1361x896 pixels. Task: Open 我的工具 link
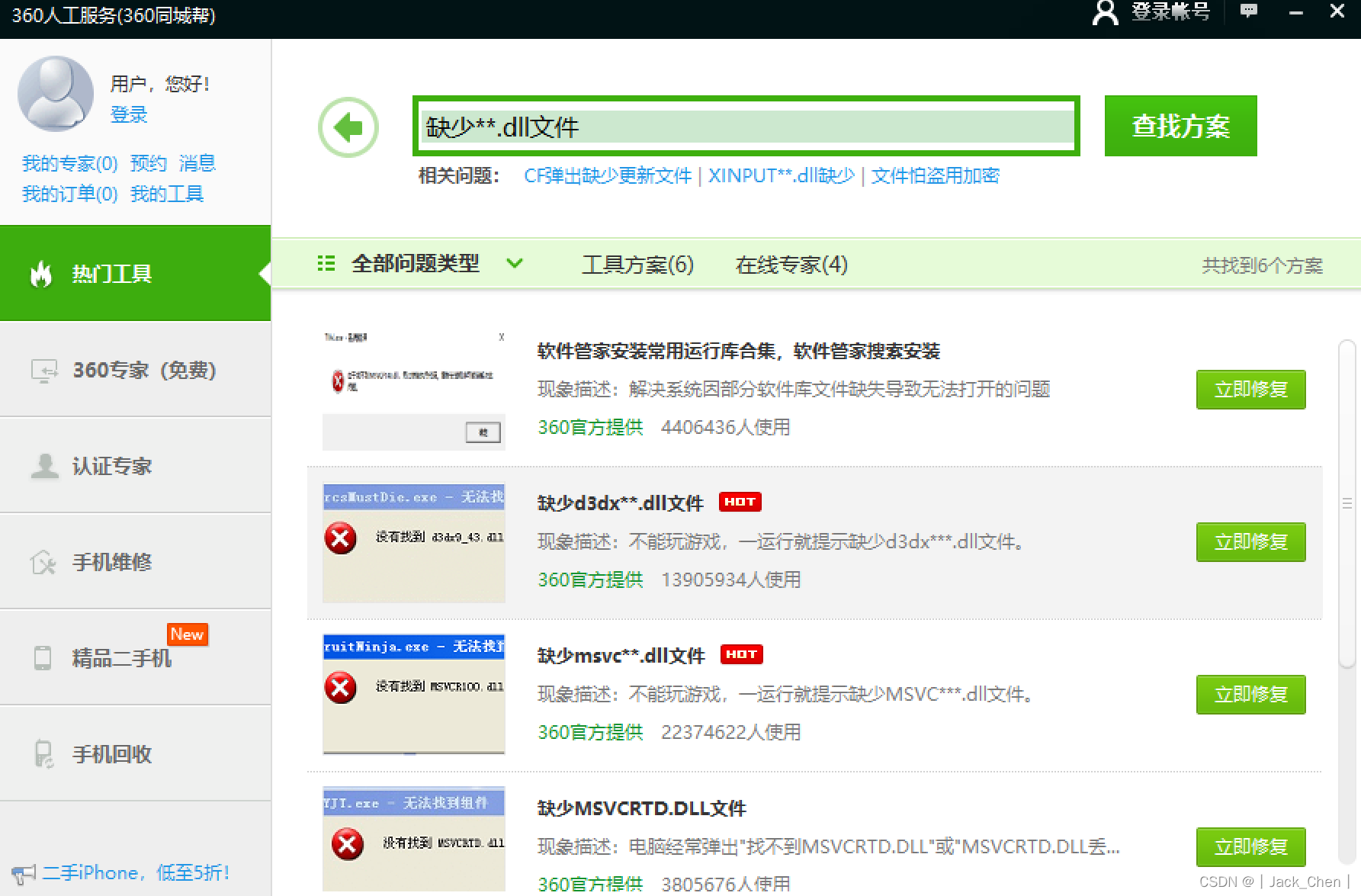[167, 194]
